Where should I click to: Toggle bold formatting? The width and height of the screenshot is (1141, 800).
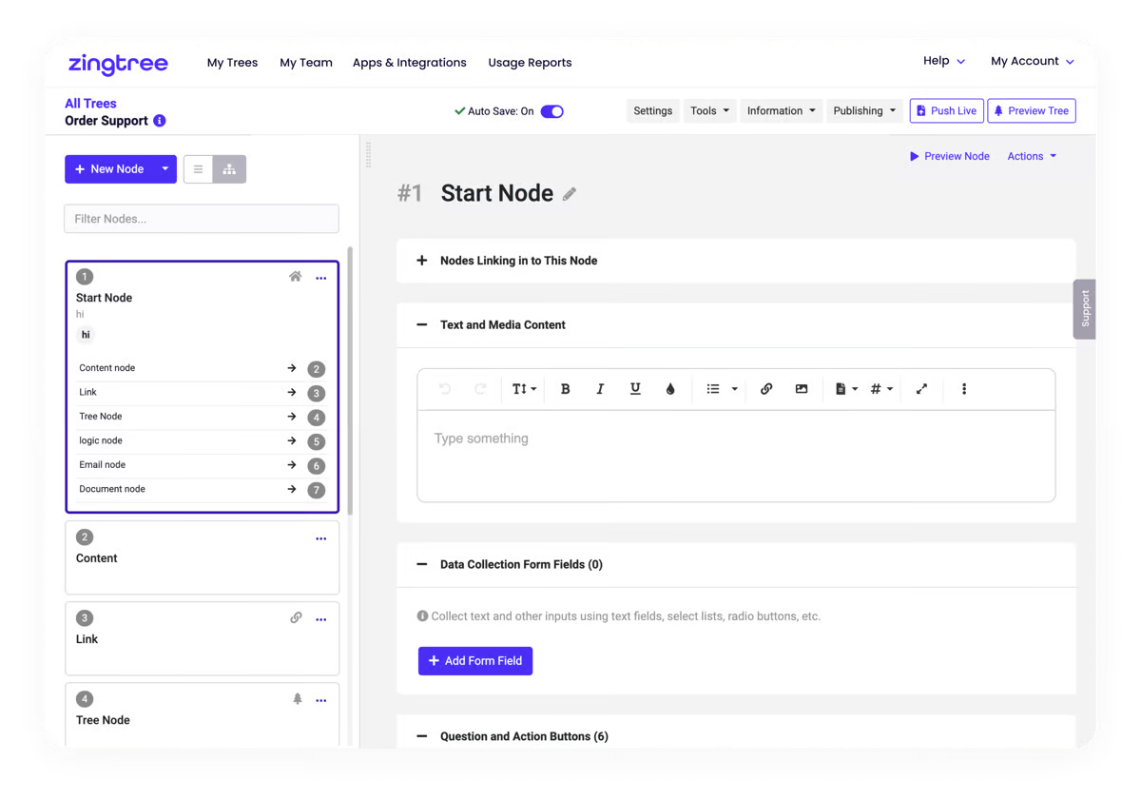565,389
